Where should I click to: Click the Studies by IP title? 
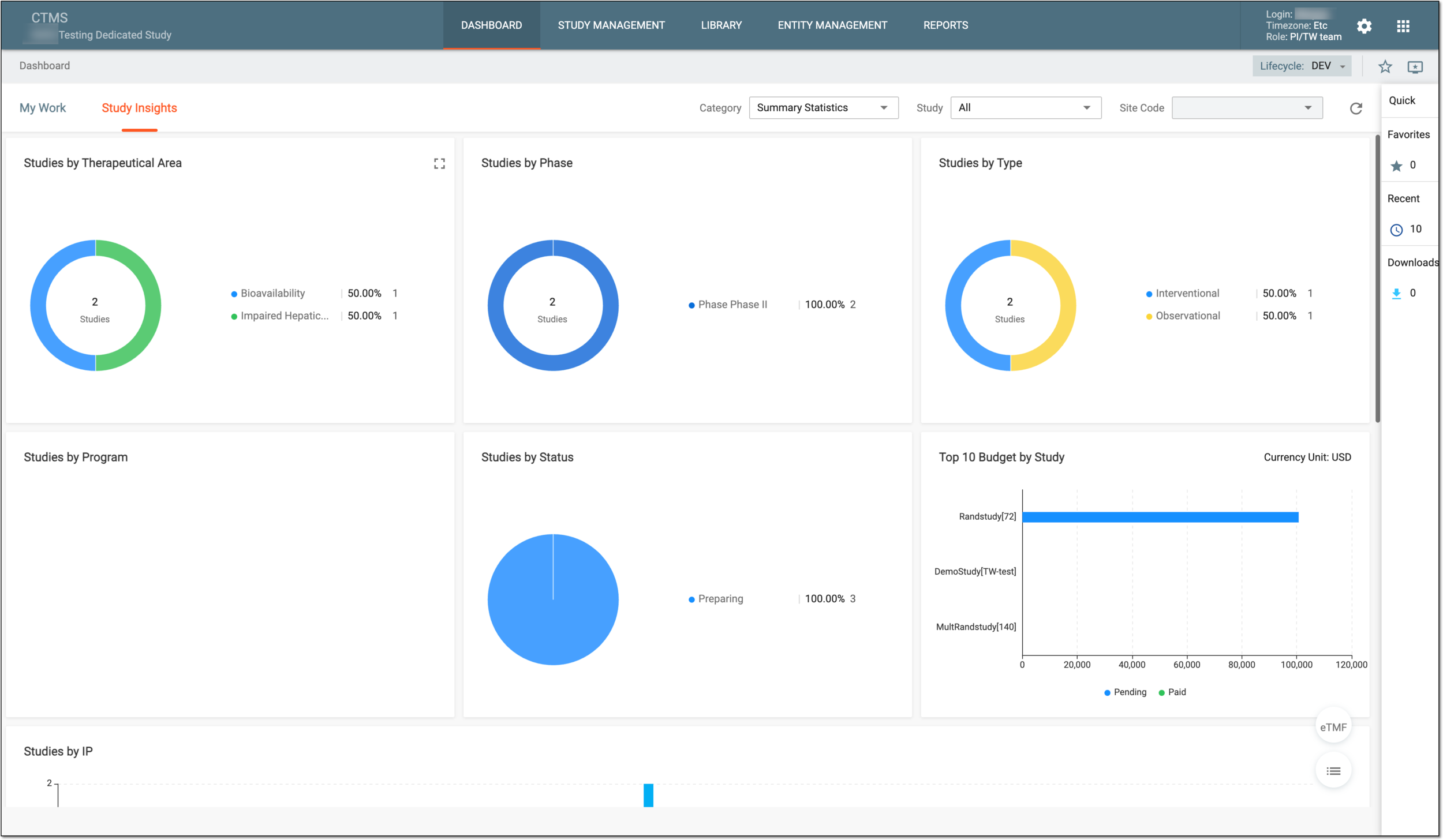58,752
